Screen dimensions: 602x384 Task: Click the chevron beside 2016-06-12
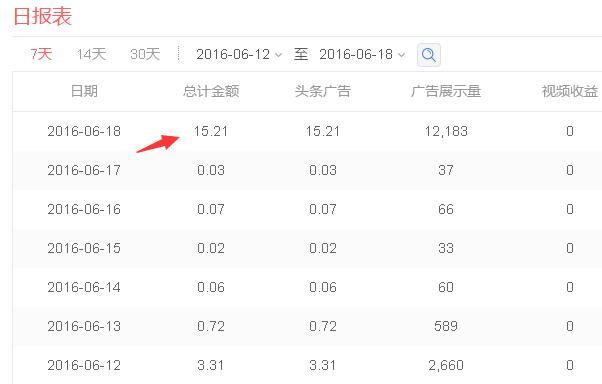click(278, 55)
